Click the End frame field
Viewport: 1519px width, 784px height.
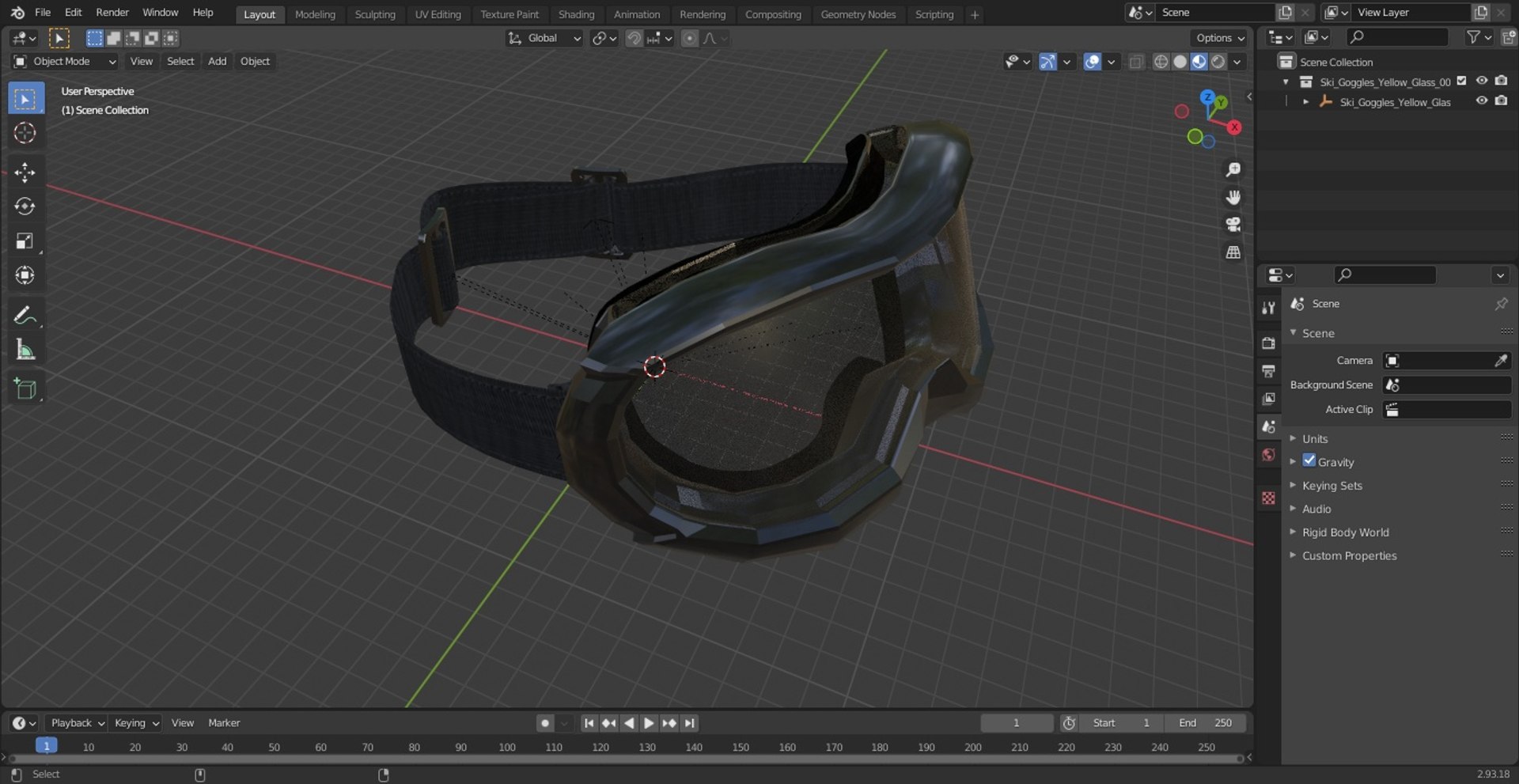pos(1204,723)
